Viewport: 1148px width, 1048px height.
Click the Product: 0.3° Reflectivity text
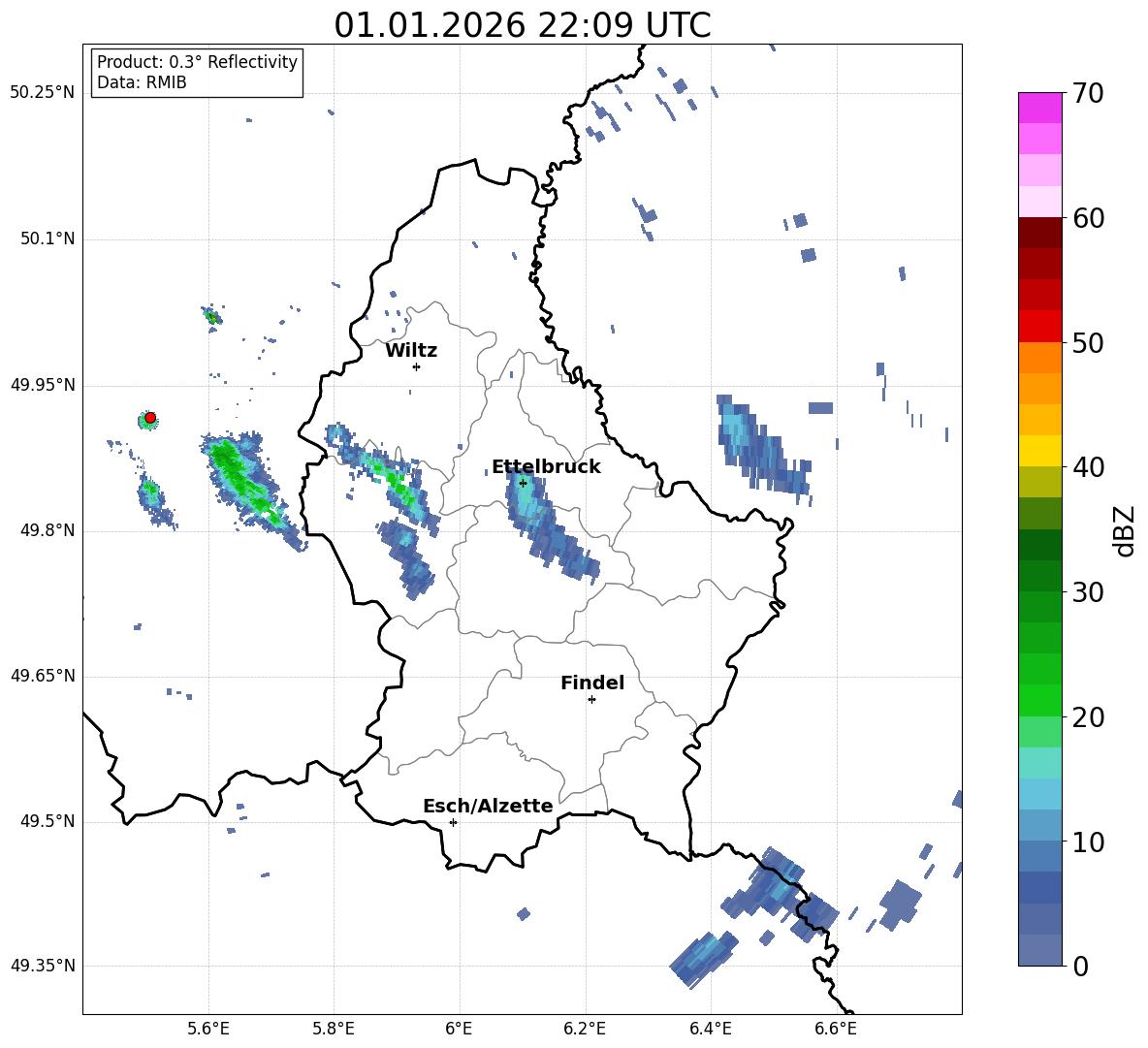(x=197, y=62)
